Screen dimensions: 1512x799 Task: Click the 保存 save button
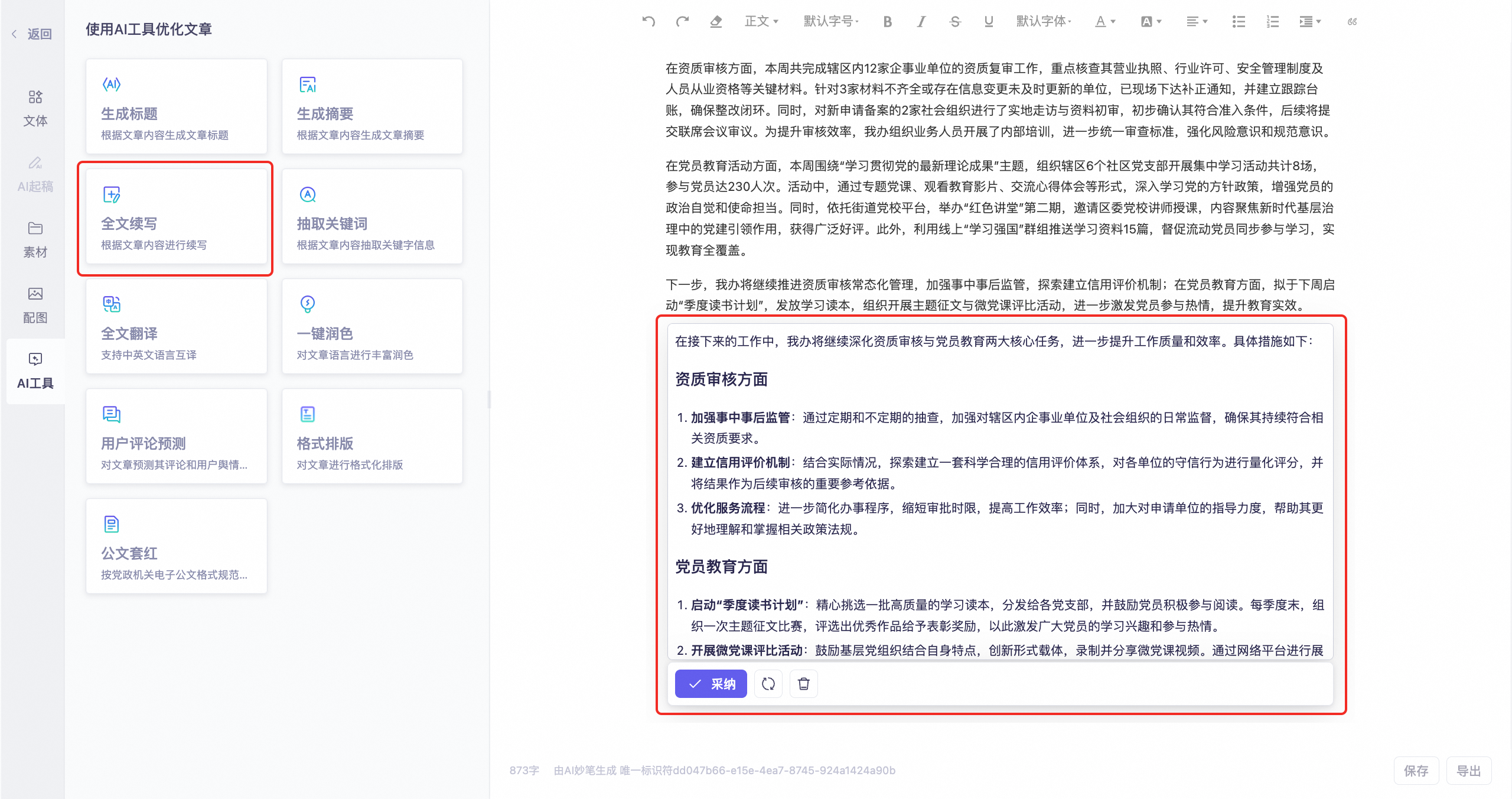[1416, 771]
